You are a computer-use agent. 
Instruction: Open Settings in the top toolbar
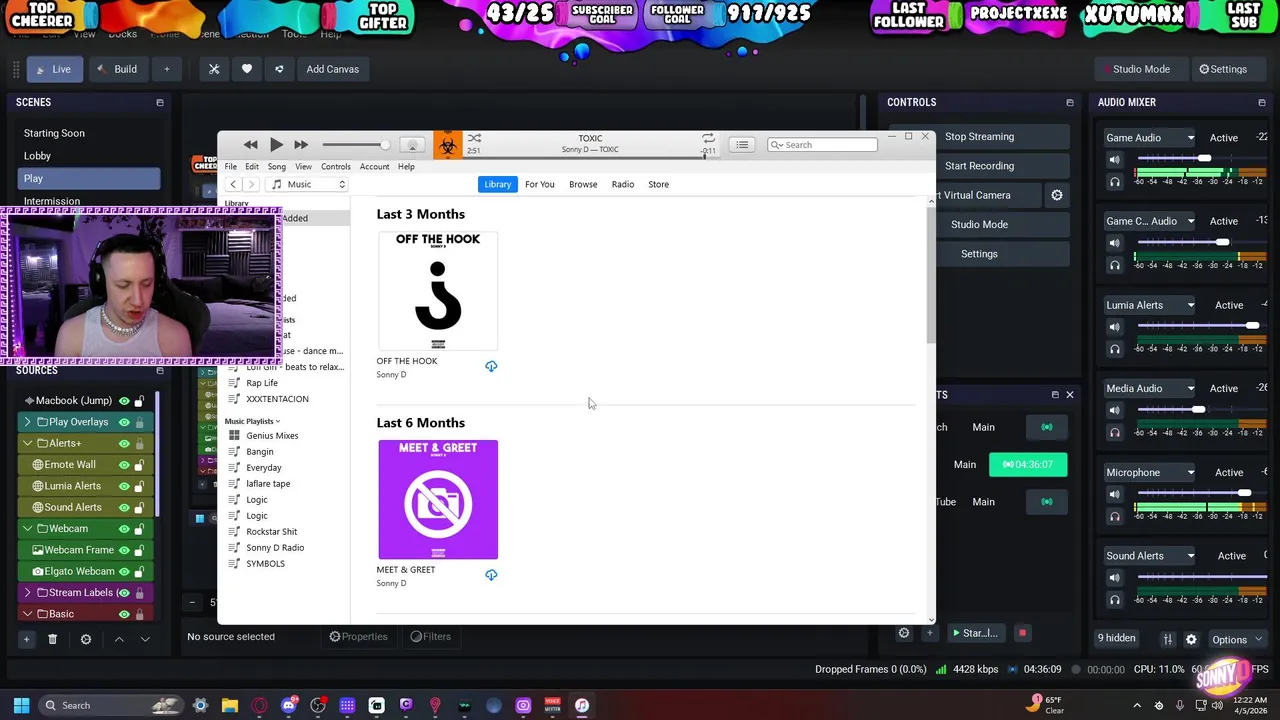coord(1223,69)
